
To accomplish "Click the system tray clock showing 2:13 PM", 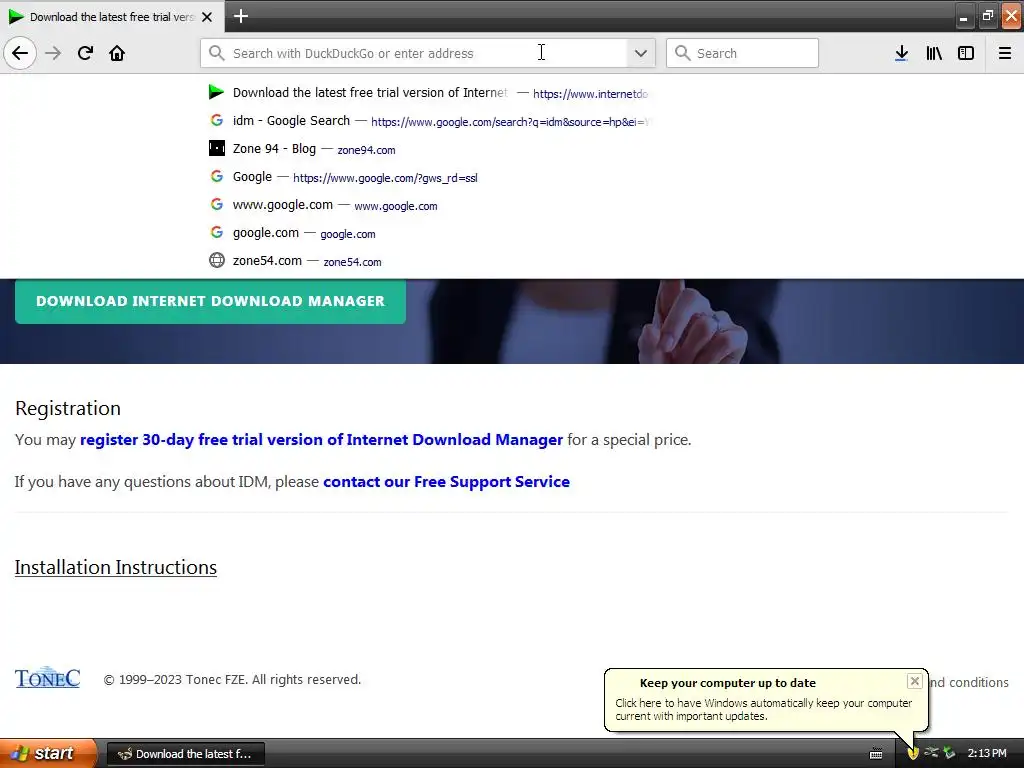I will (x=987, y=753).
